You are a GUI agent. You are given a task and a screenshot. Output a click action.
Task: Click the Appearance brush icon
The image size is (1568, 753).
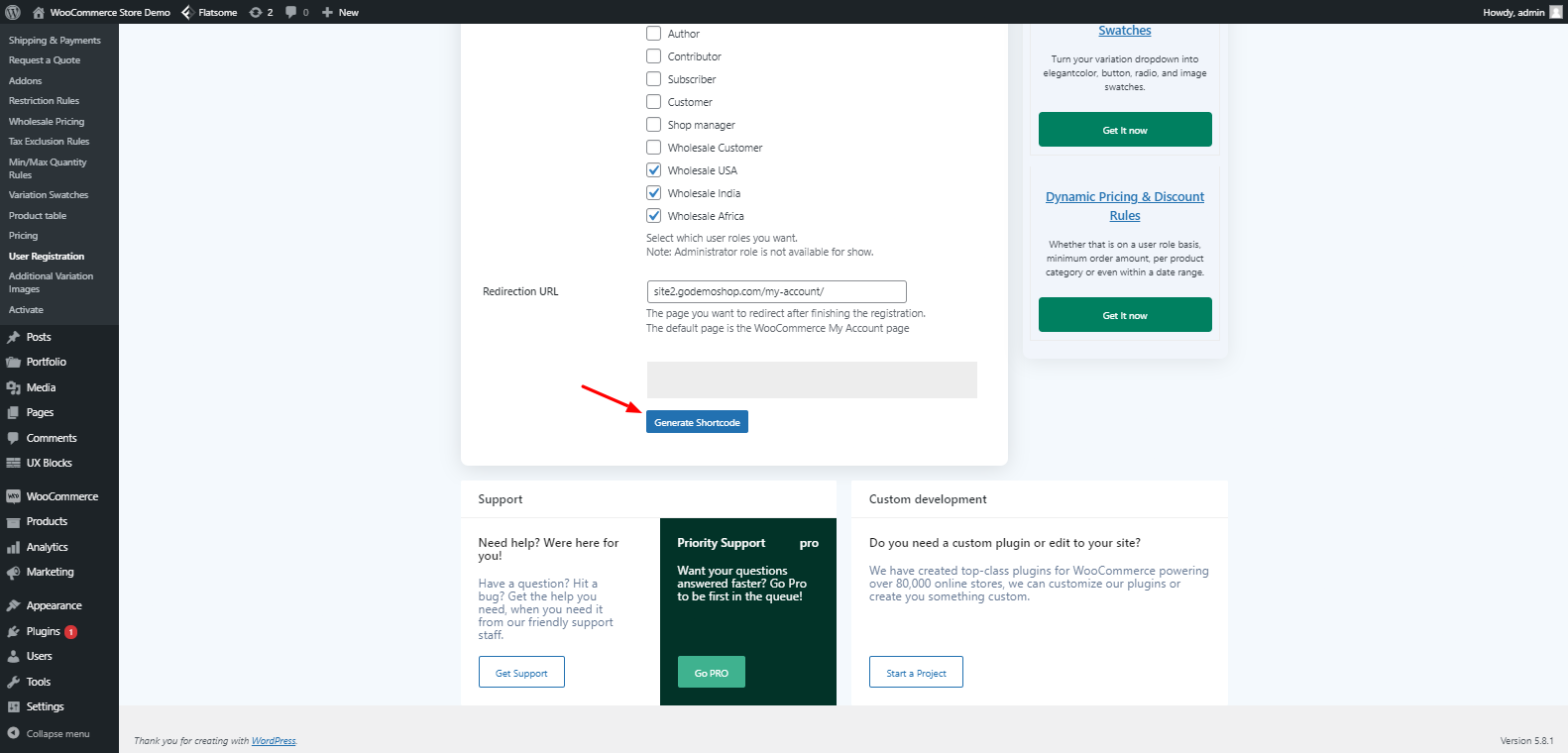(14, 605)
